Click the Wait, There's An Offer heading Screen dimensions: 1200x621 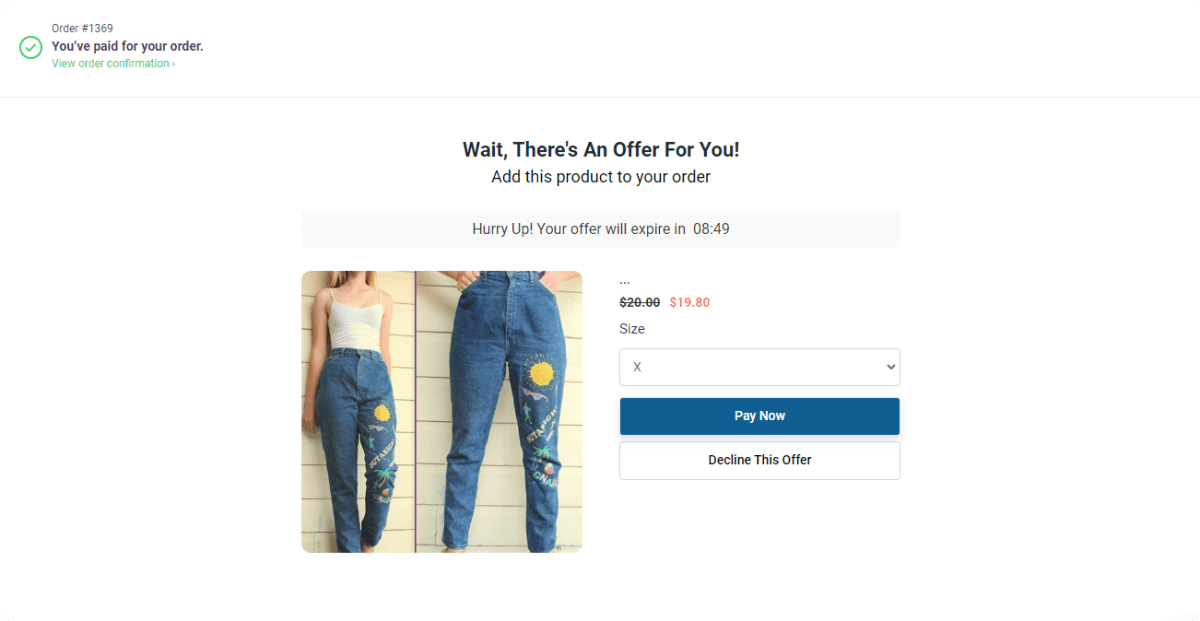[601, 150]
